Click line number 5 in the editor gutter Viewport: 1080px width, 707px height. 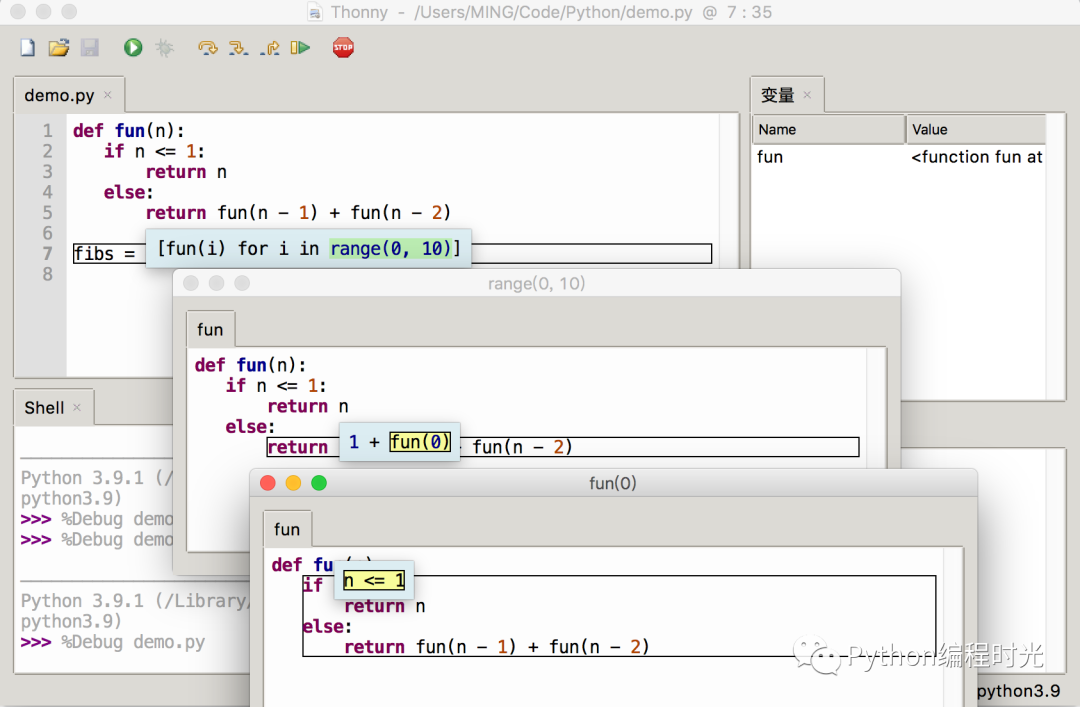[x=48, y=213]
